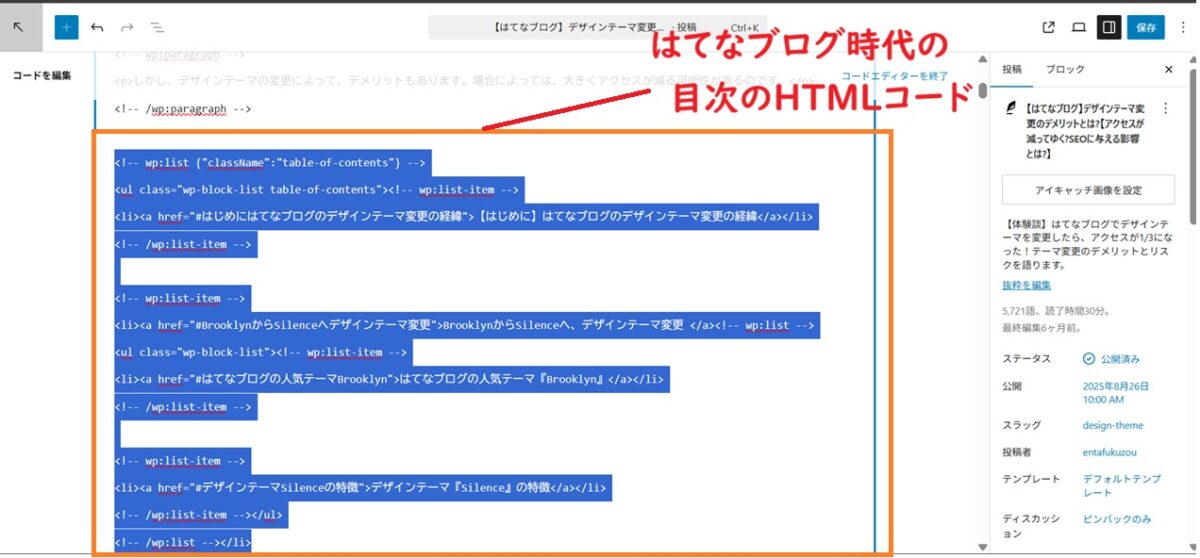Redo the last undone edit
The height and width of the screenshot is (558, 1200).
(127, 27)
